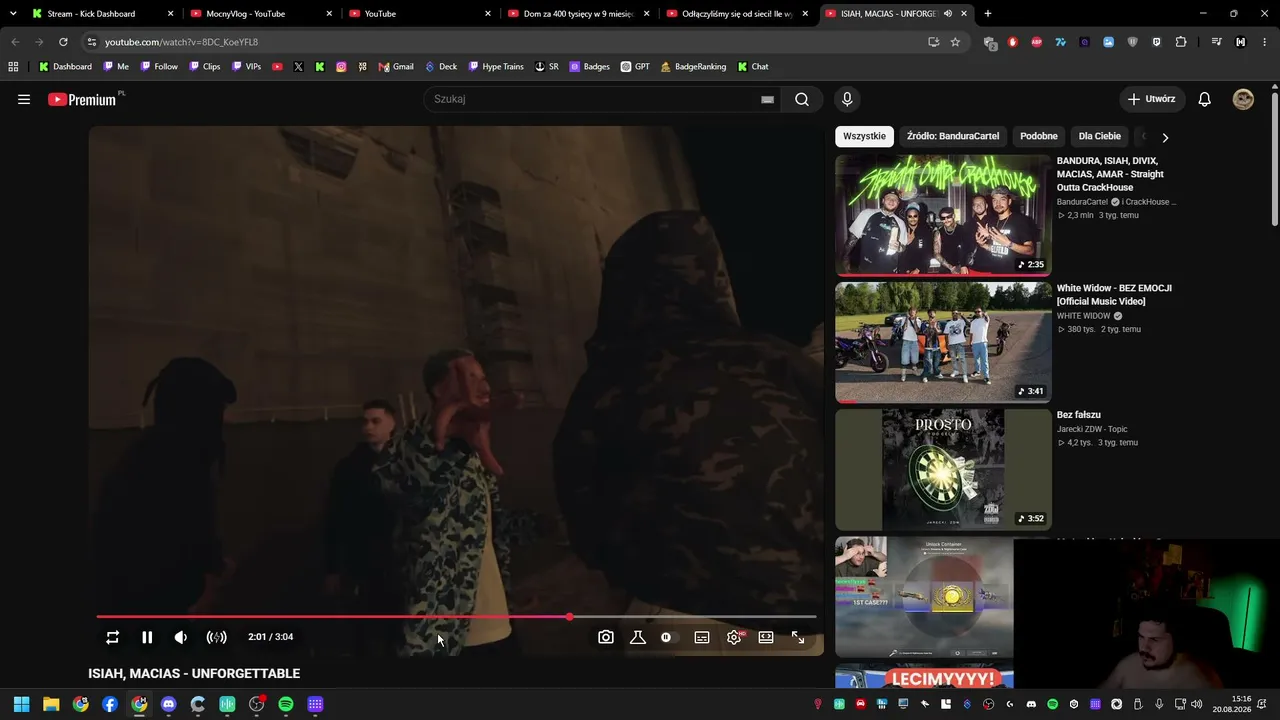Open YouTube notifications bell

pos(1205,99)
